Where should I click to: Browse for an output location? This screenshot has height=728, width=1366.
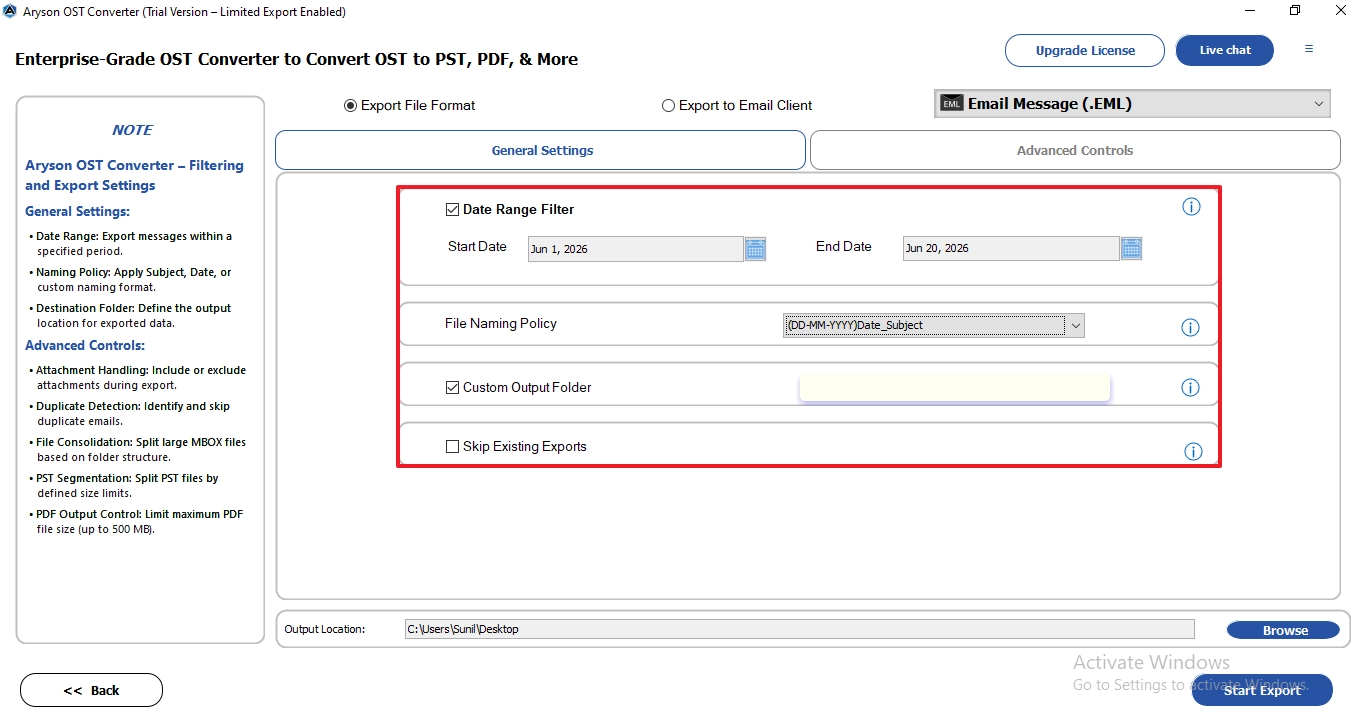point(1283,630)
